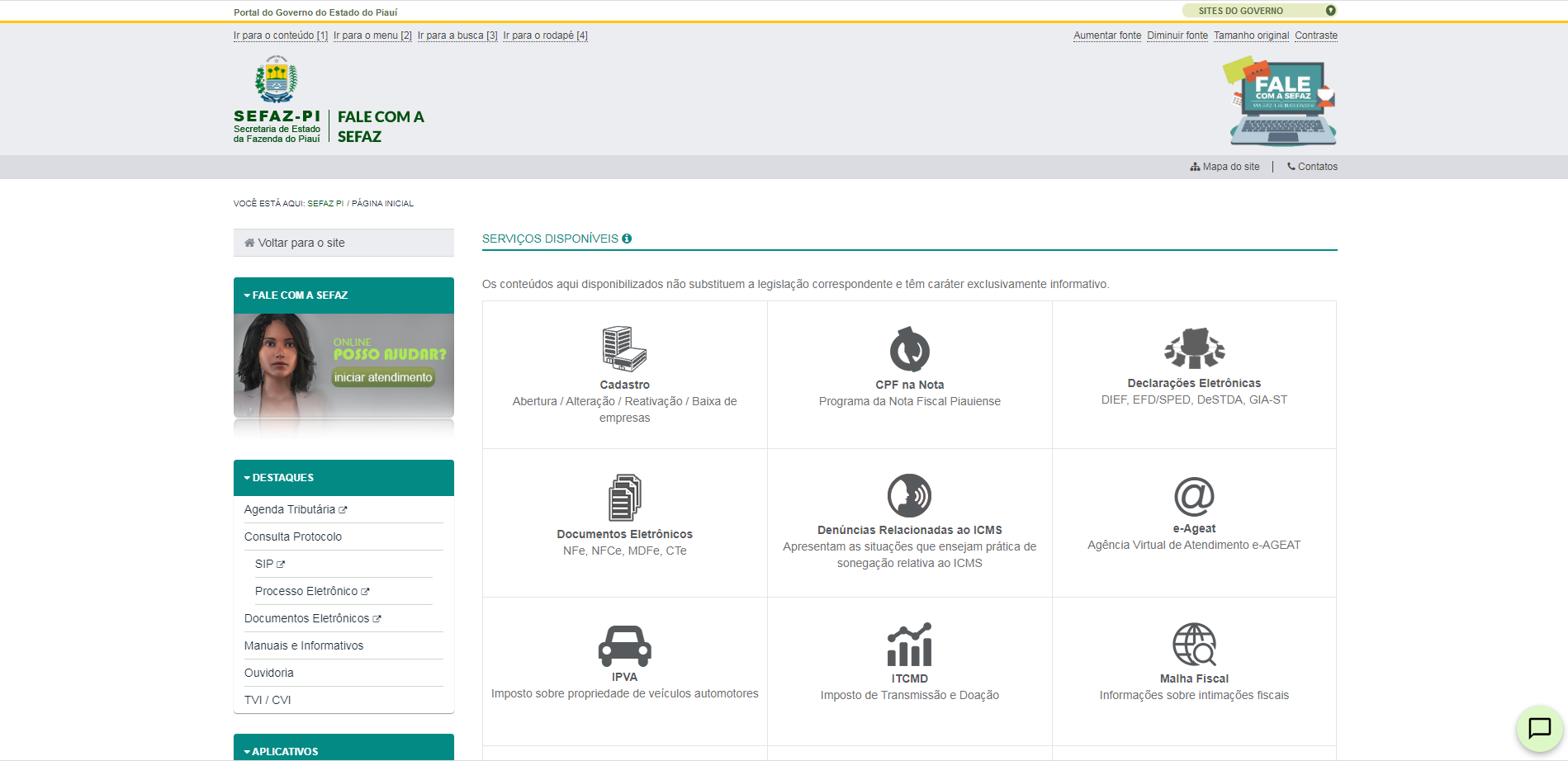
Task: Collapse the Fale com a Sefaz panel
Action: (x=299, y=295)
